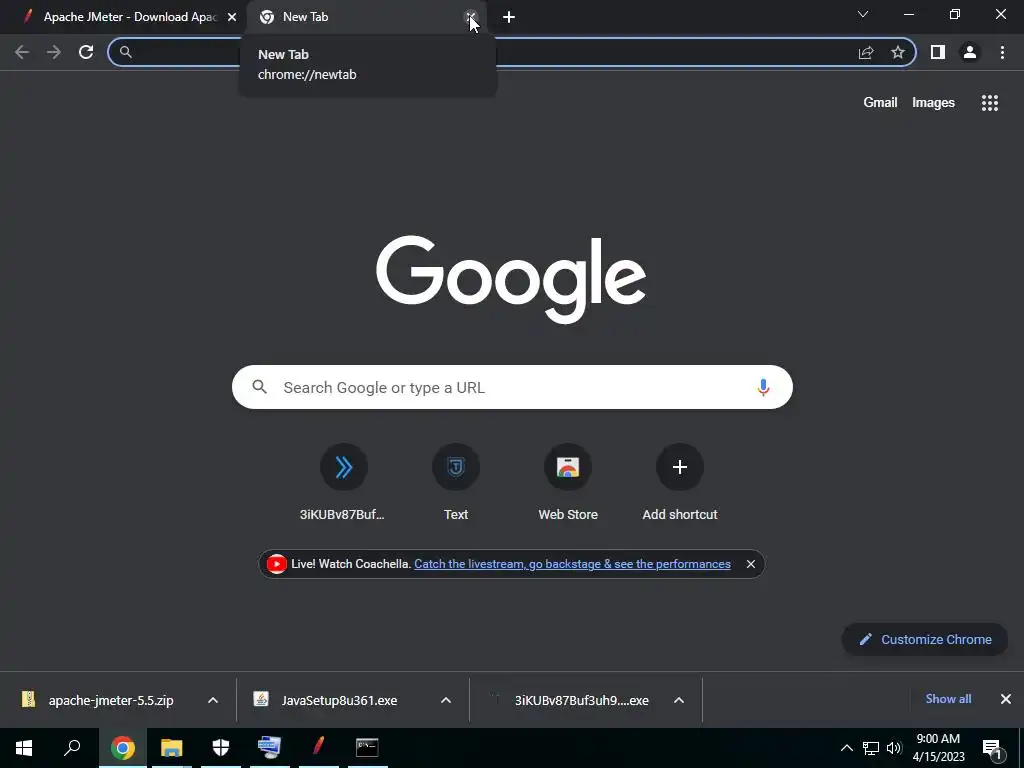The image size is (1024, 768).
Task: Open File Explorer from taskbar
Action: (x=172, y=748)
